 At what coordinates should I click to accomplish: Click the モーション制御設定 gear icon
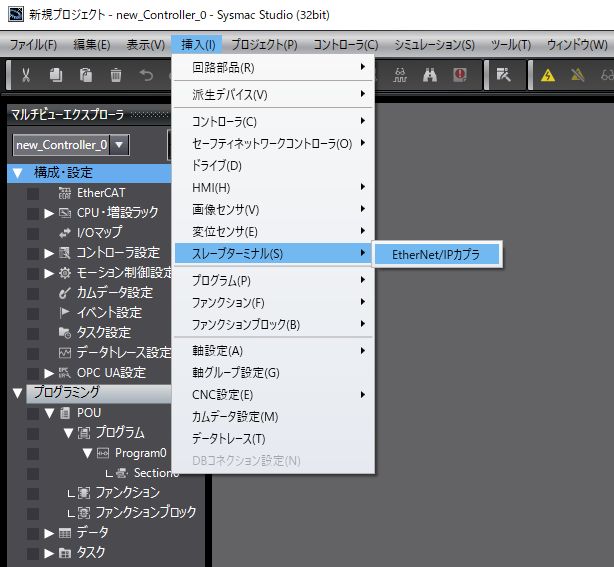click(x=65, y=273)
